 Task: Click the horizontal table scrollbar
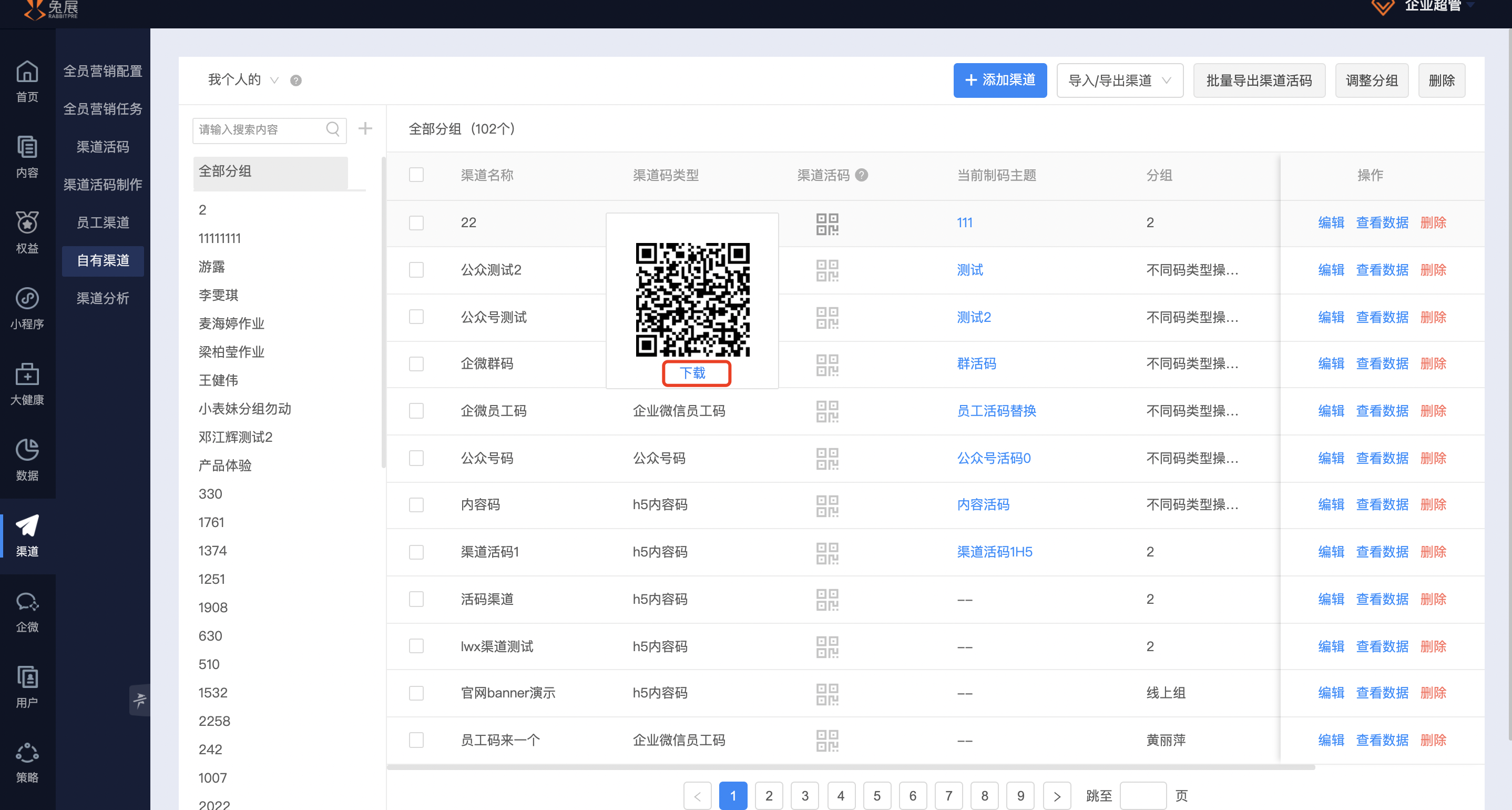851,767
